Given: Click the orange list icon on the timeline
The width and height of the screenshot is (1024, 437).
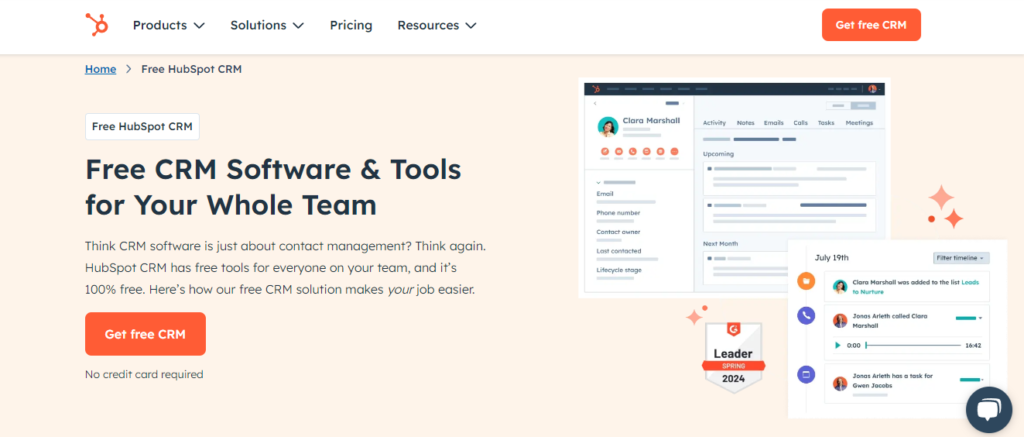Looking at the screenshot, I should 807,282.
